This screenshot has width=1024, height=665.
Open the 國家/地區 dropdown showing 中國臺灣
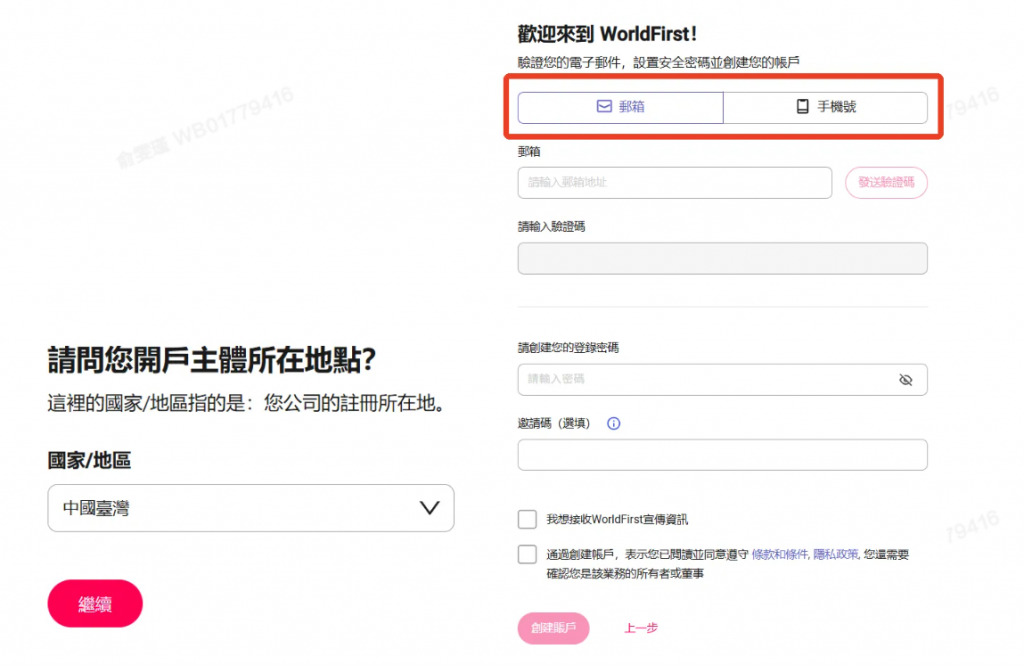tap(251, 508)
